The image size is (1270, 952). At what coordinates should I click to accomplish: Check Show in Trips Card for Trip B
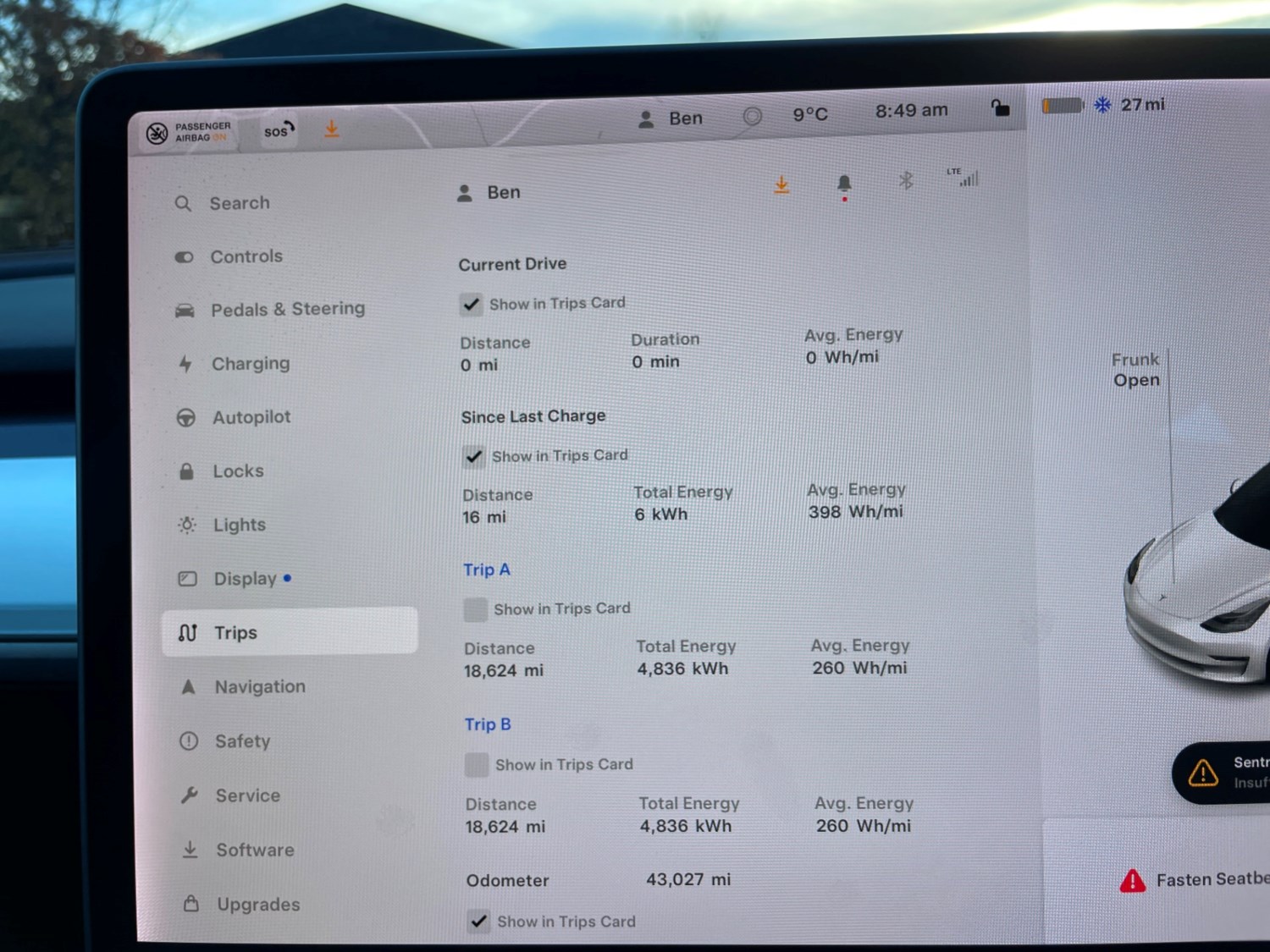(477, 765)
